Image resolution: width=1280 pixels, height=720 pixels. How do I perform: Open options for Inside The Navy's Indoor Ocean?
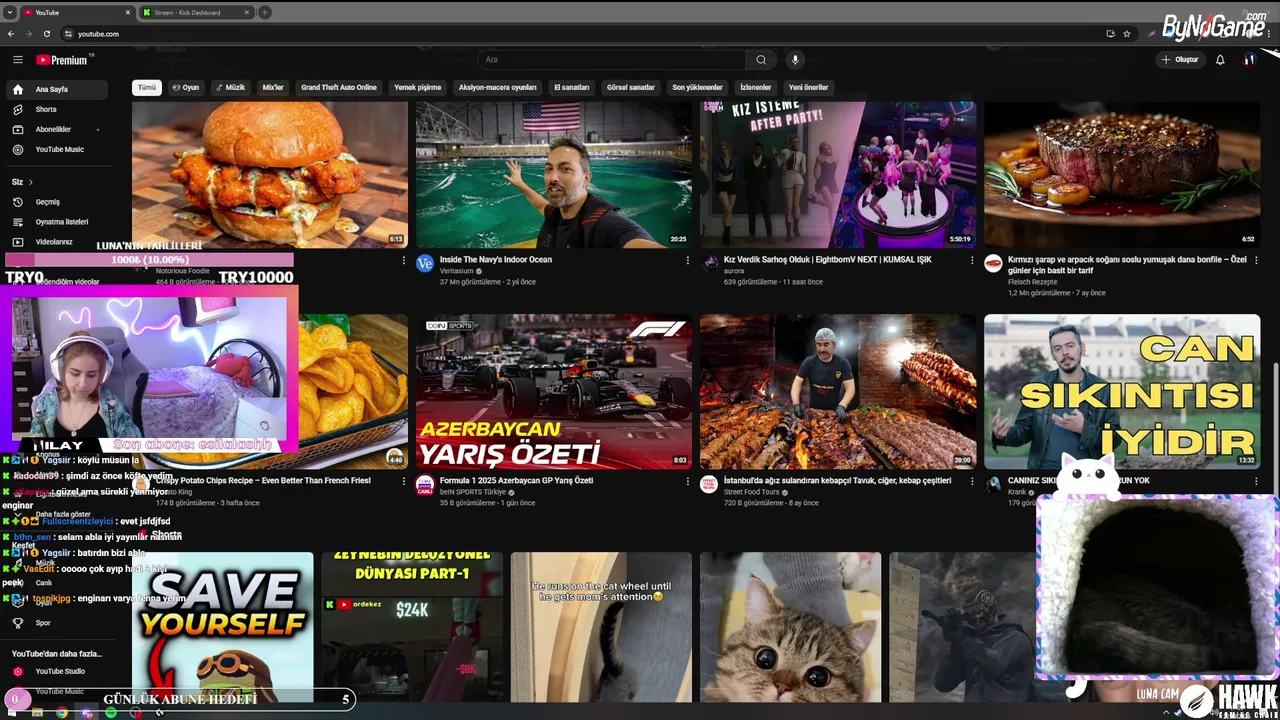click(x=687, y=260)
